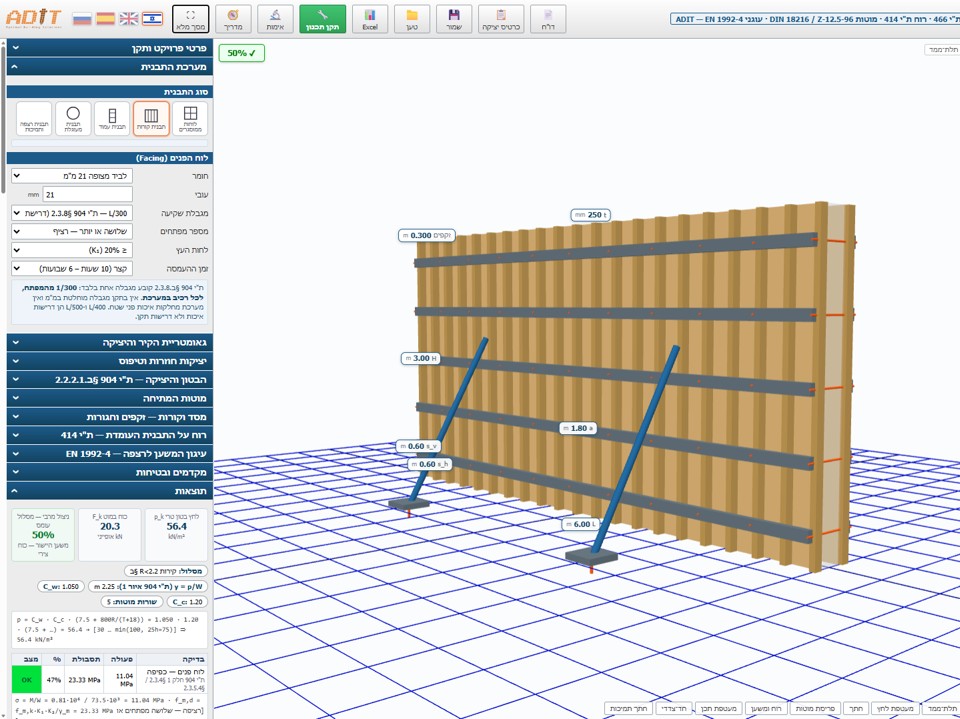Expand repeat pours and climbing section
960x719 pixels.
[x=110, y=361]
